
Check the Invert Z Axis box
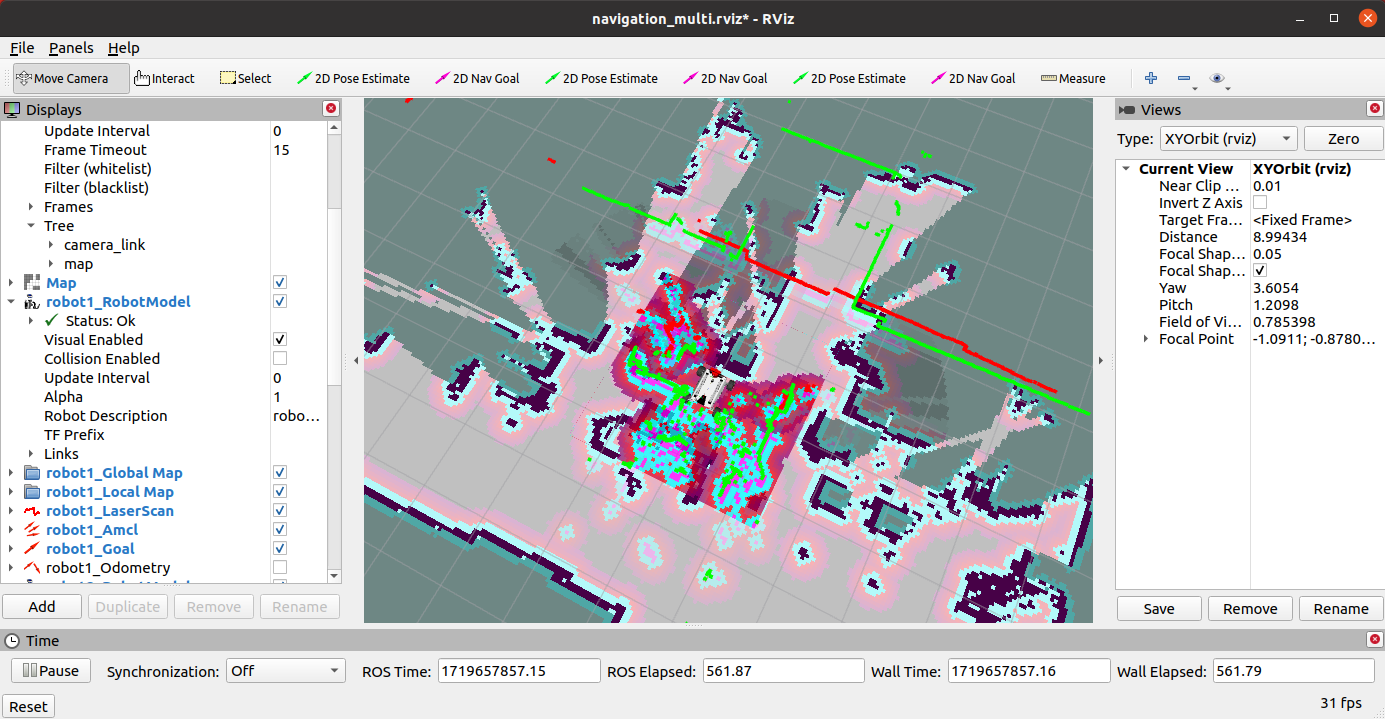[1260, 203]
